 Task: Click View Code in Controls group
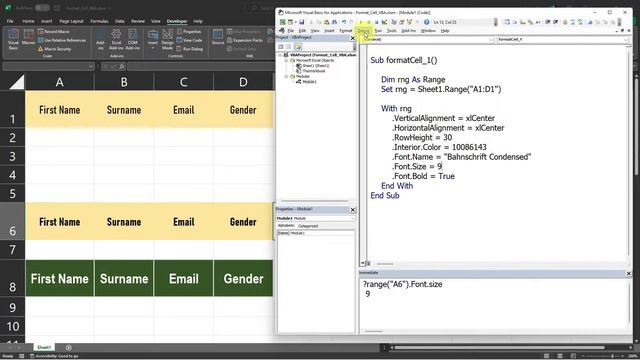[189, 40]
